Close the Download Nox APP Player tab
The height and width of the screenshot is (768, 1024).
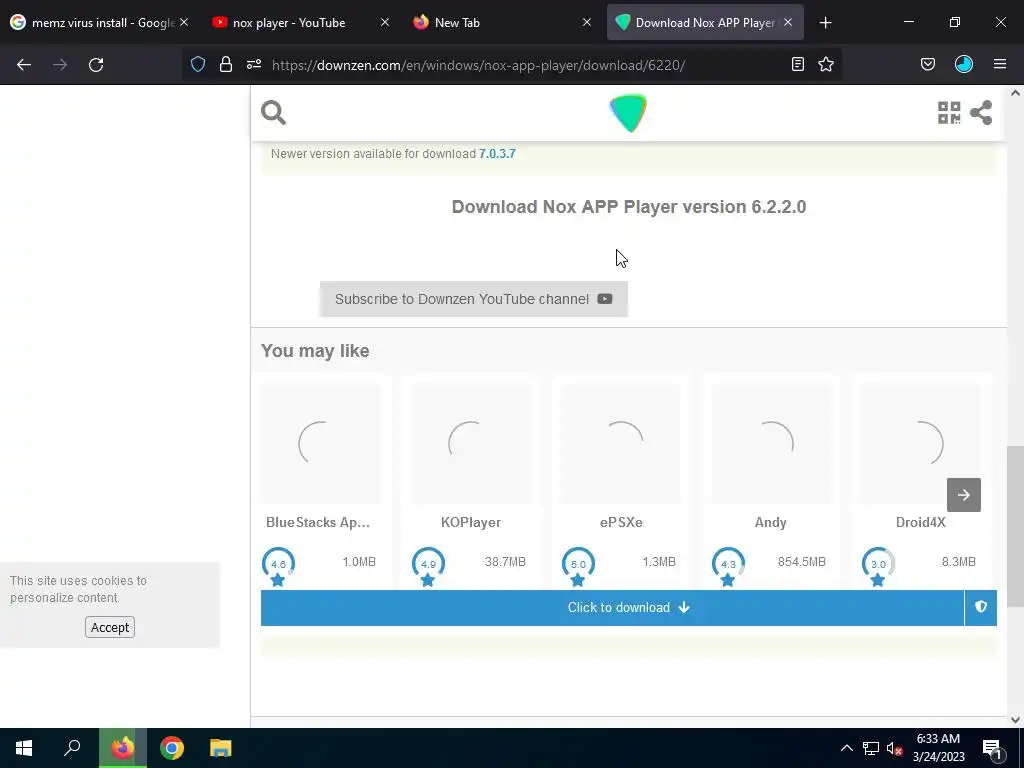click(788, 22)
